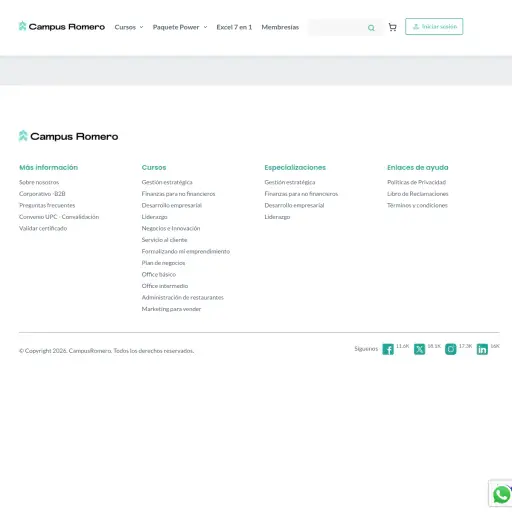512x512 pixels.
Task: Open Libro de Reclamaciones link
Action: (418, 194)
